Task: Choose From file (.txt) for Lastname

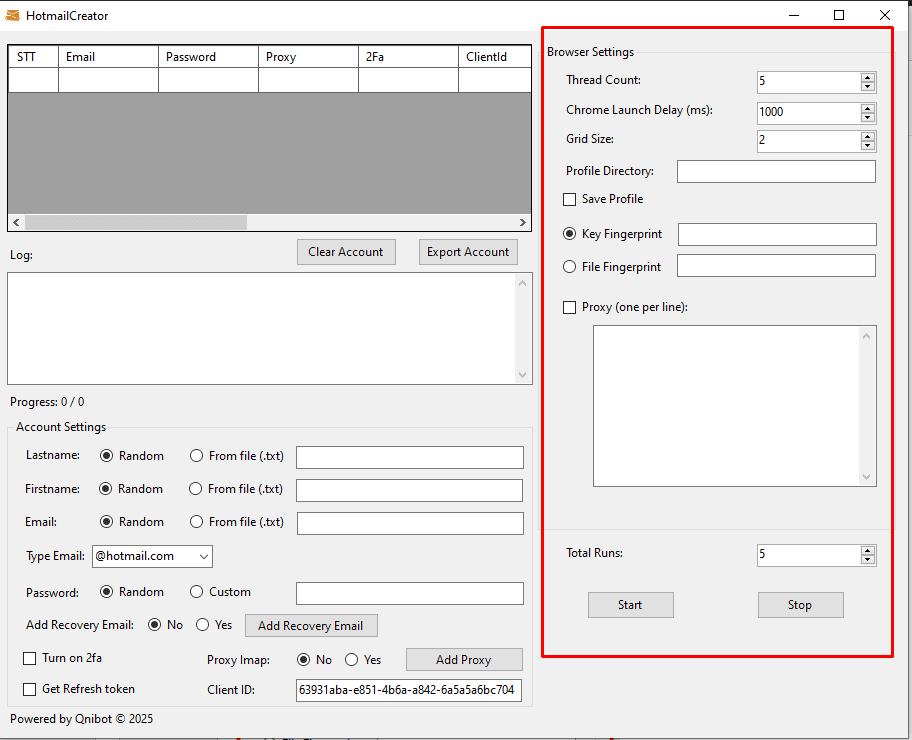Action: (x=196, y=456)
